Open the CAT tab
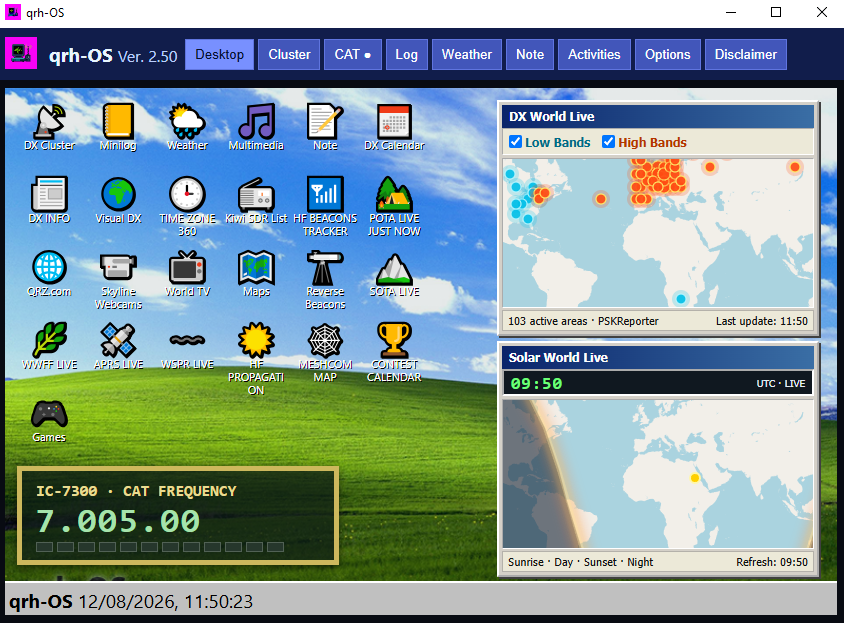844x623 pixels. point(353,54)
